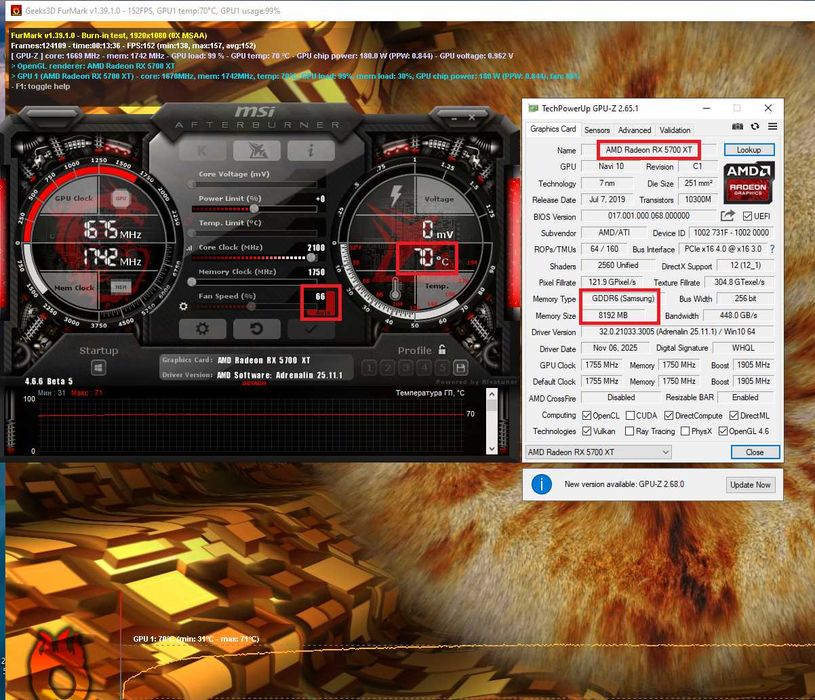Click the BIOS Version field 017.001.000.068.000000
Screen dimensions: 815x700
648,216
